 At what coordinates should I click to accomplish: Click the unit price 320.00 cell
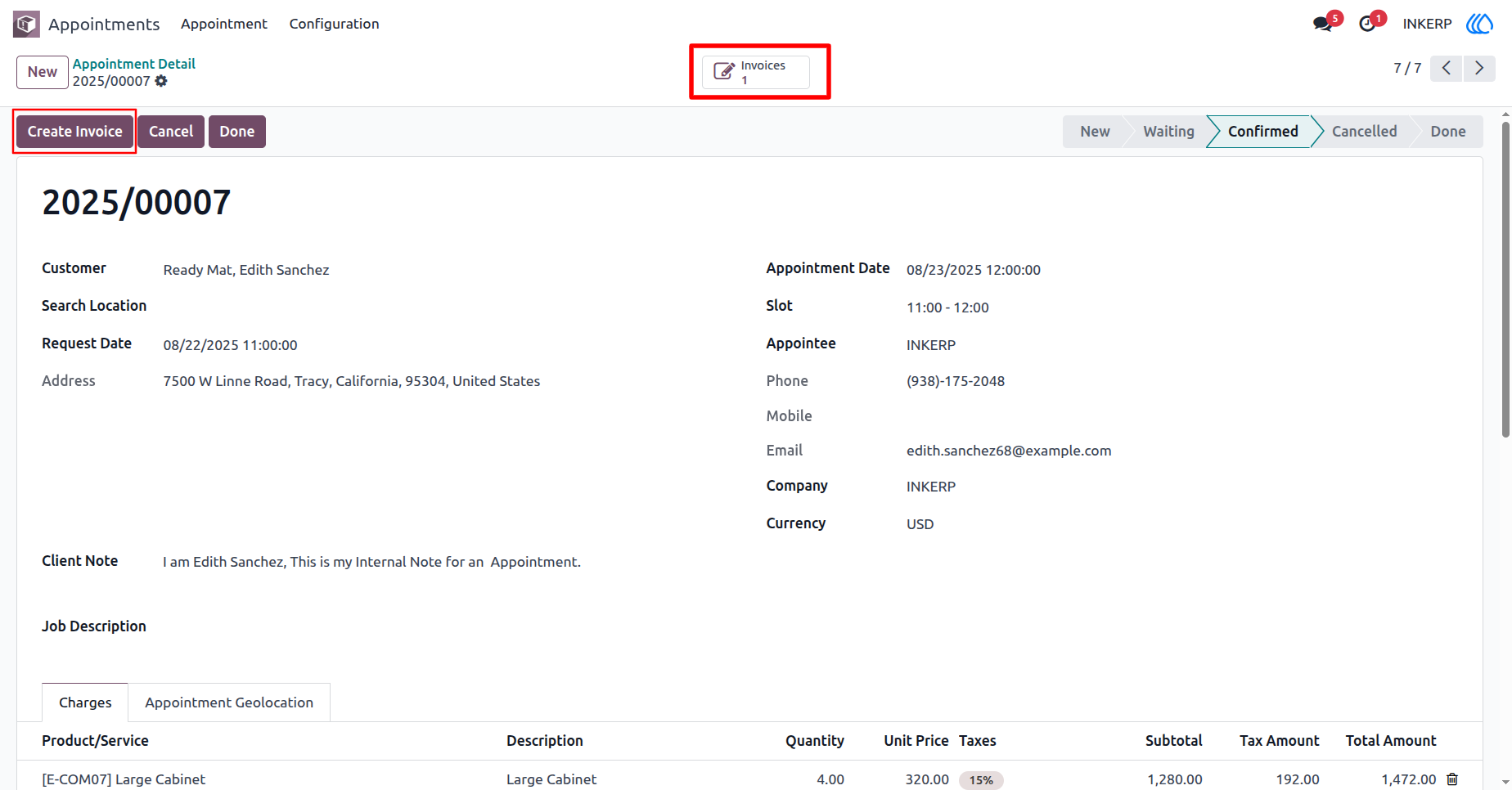click(927, 779)
